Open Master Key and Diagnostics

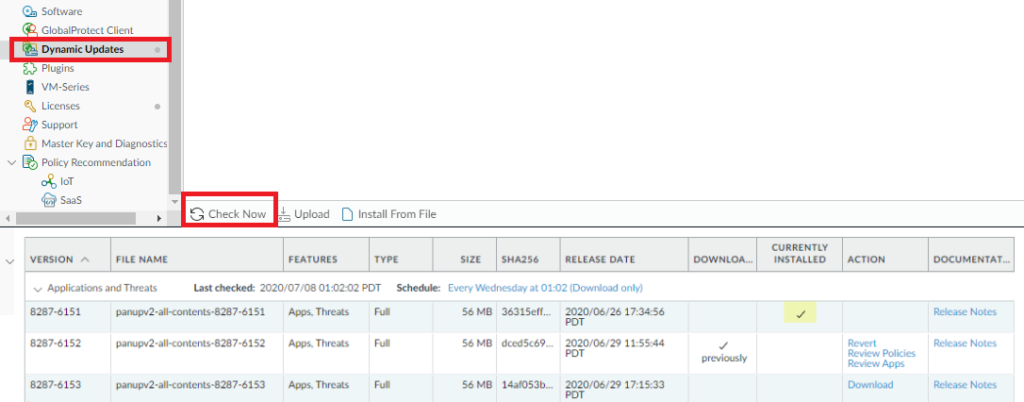(104, 144)
